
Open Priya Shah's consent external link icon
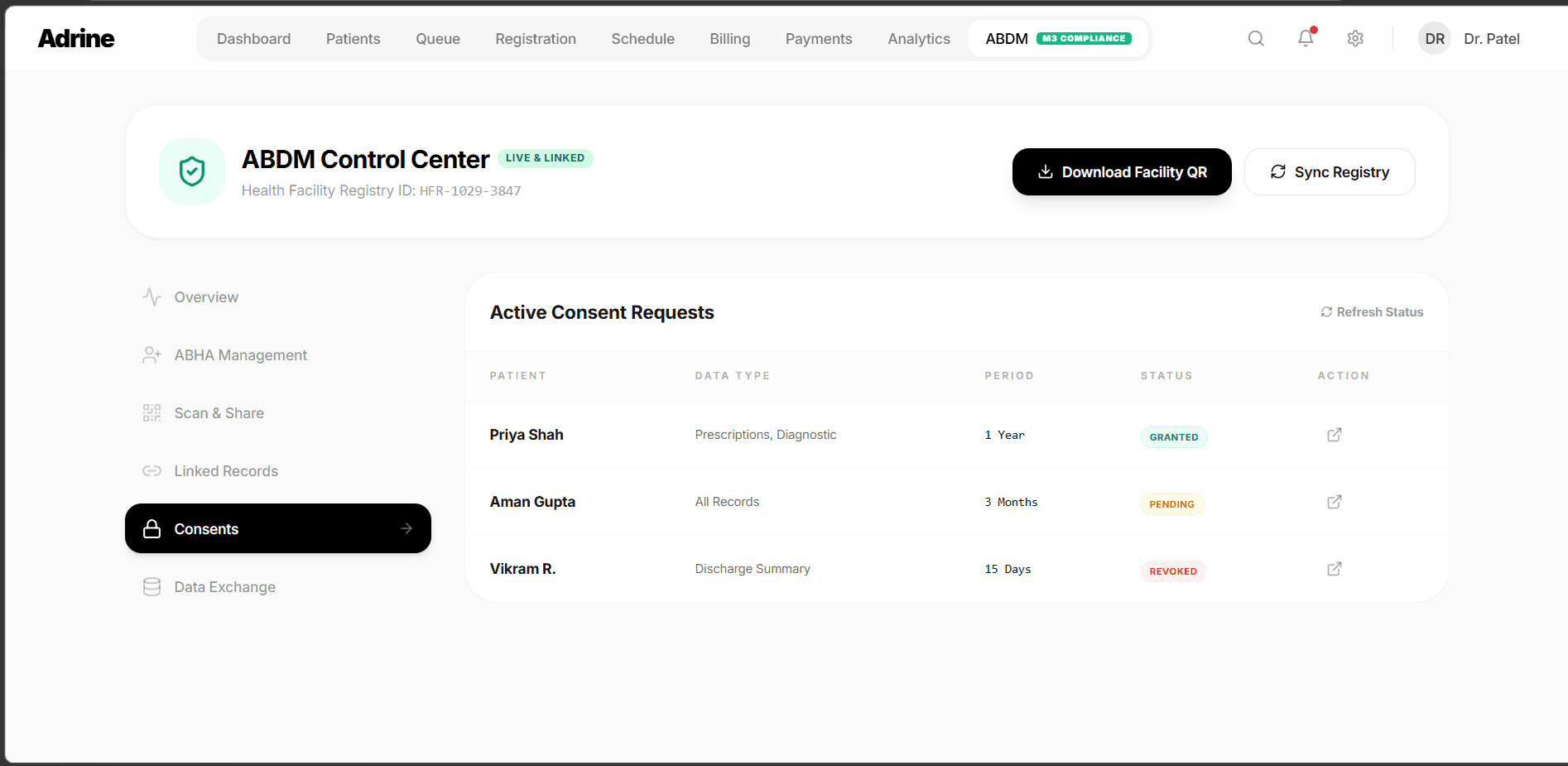click(x=1335, y=434)
